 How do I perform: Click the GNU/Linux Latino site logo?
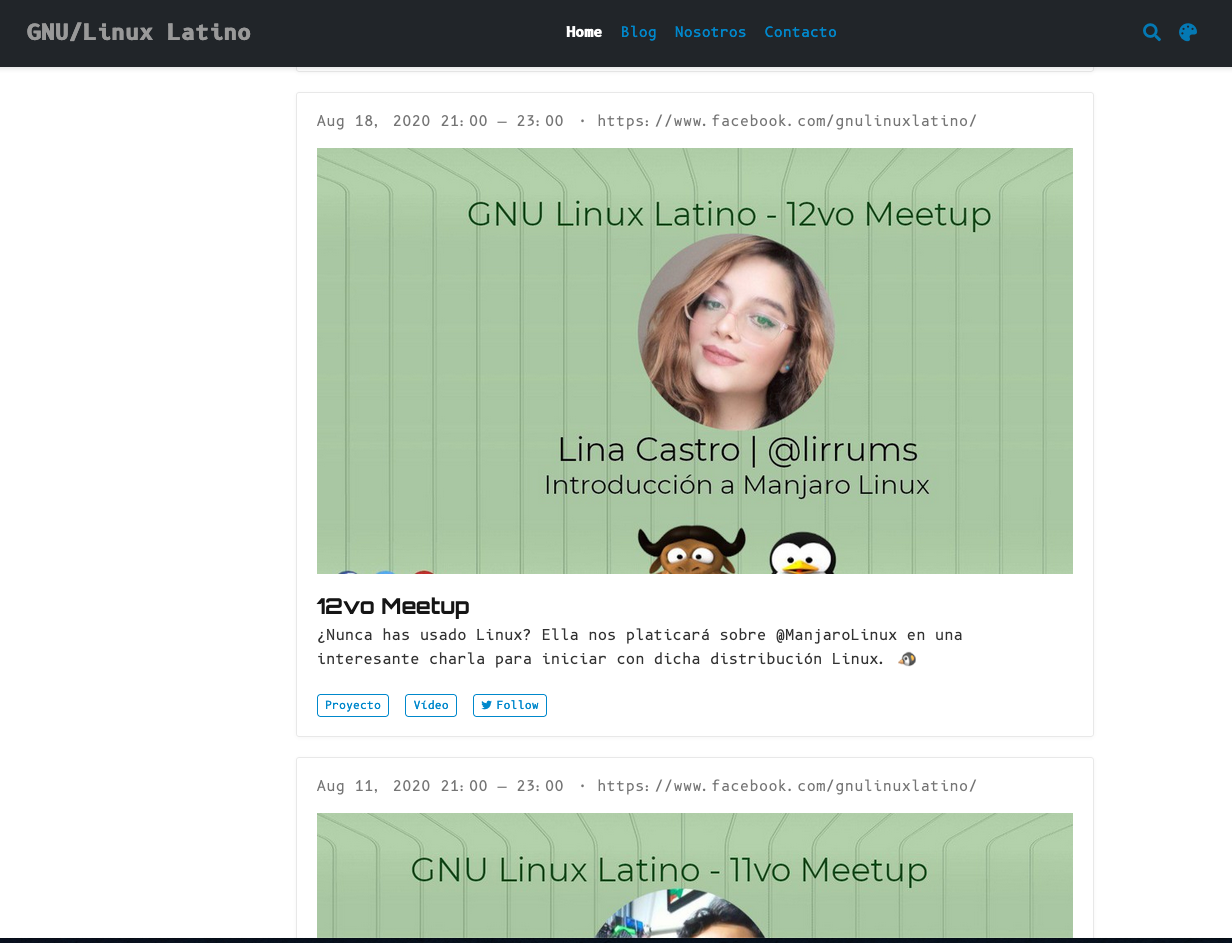(x=139, y=31)
